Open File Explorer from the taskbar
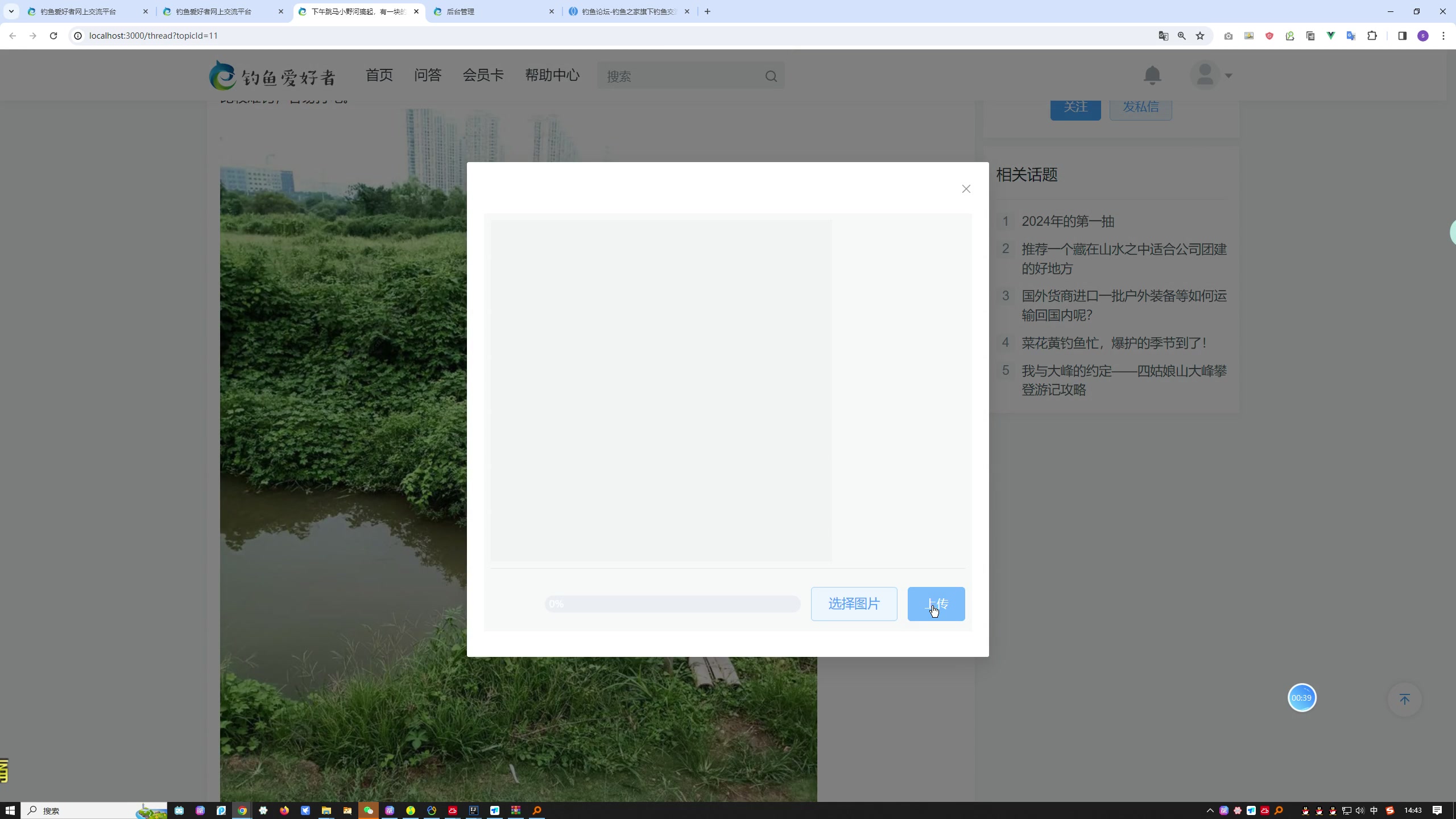Image resolution: width=1456 pixels, height=819 pixels. tap(326, 810)
